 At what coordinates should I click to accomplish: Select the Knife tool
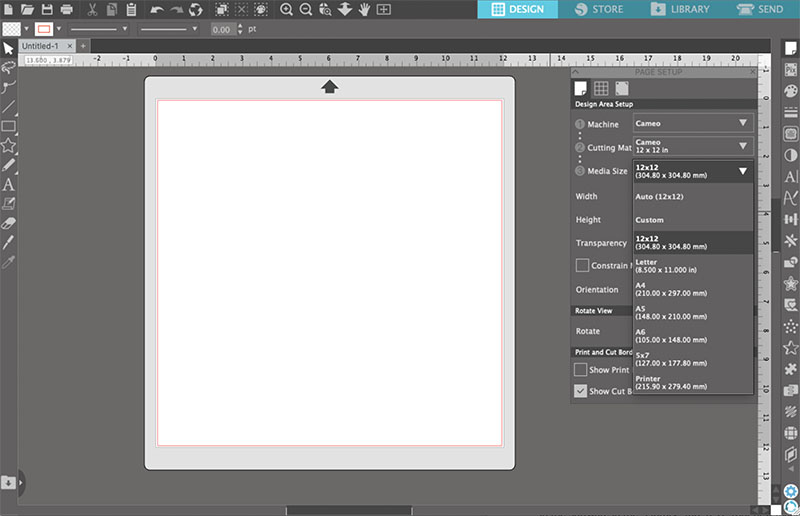point(8,242)
